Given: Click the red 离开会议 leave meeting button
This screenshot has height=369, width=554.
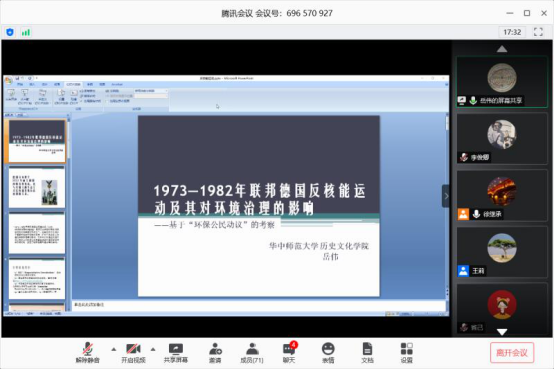Looking at the screenshot, I should 512,352.
